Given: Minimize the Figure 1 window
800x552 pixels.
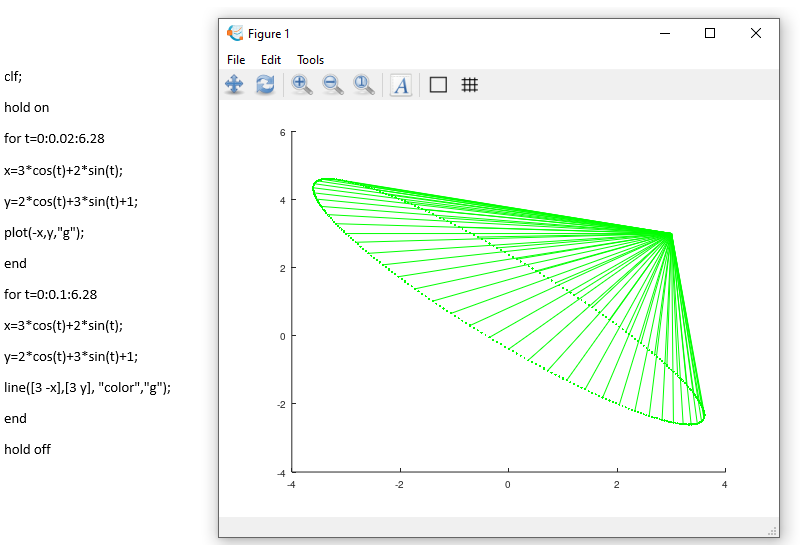Looking at the screenshot, I should point(665,33).
